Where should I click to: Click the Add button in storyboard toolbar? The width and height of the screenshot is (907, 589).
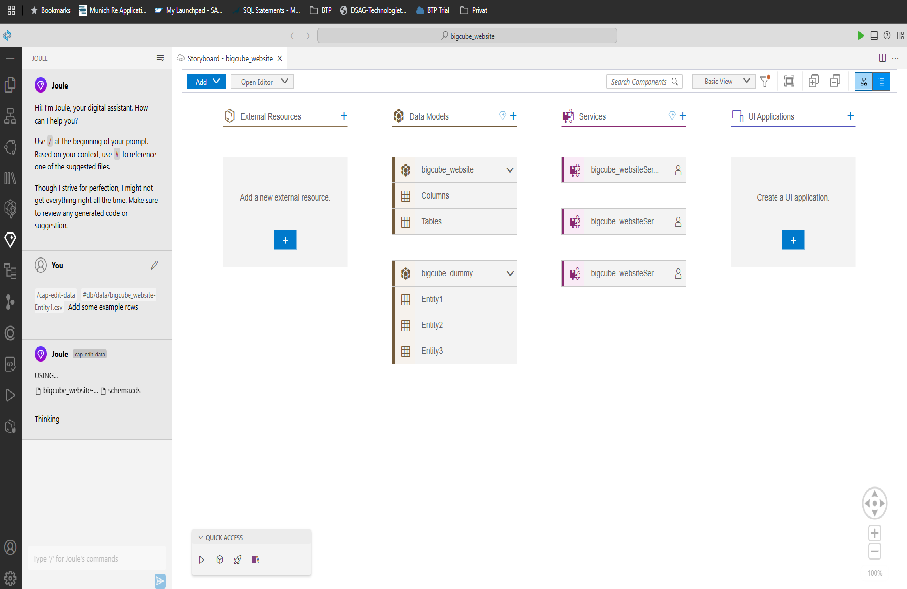206,82
